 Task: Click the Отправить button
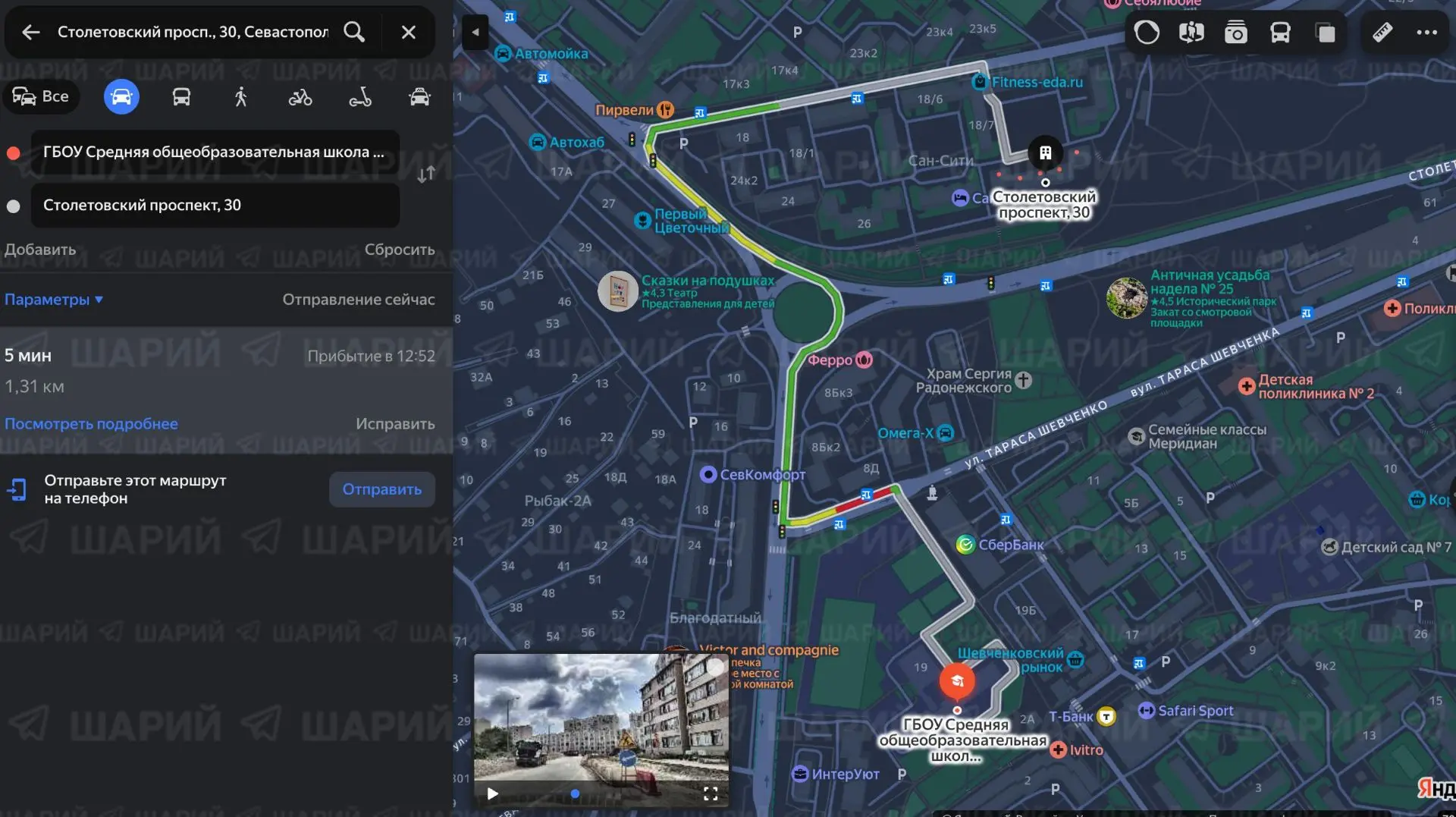[x=382, y=489]
